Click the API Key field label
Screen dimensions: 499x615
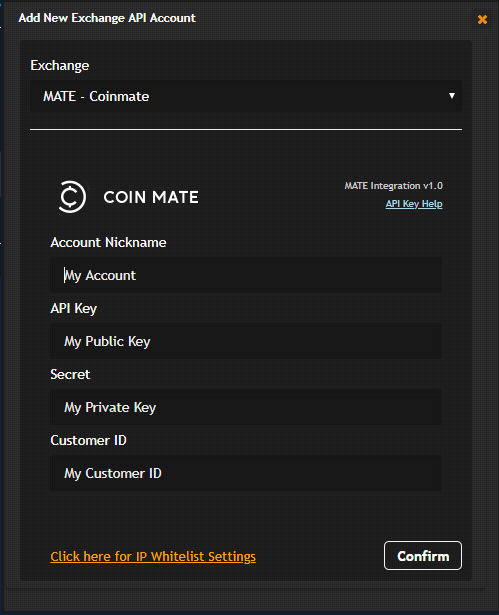[73, 309]
